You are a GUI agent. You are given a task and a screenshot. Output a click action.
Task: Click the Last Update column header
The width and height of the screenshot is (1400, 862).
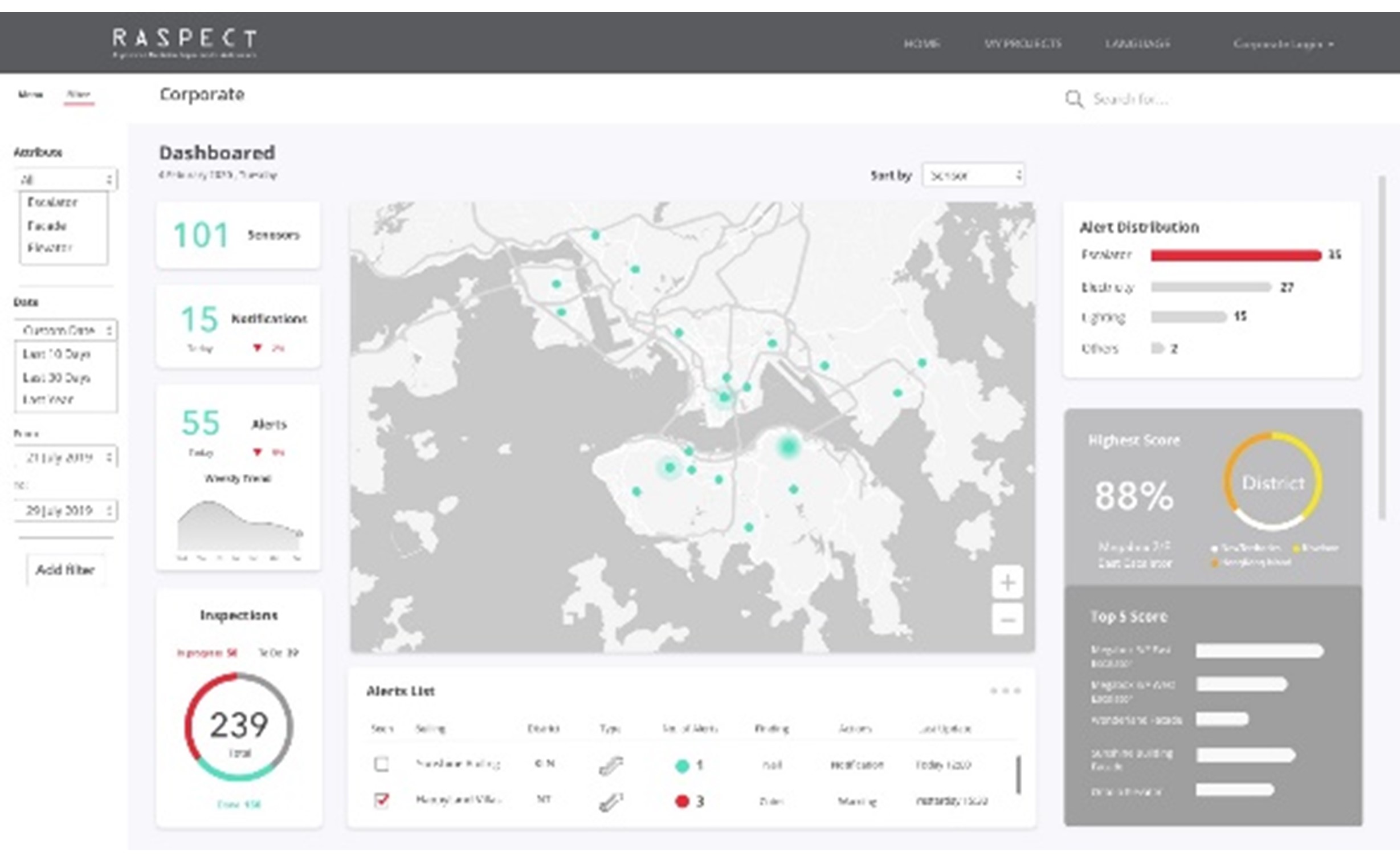(945, 728)
